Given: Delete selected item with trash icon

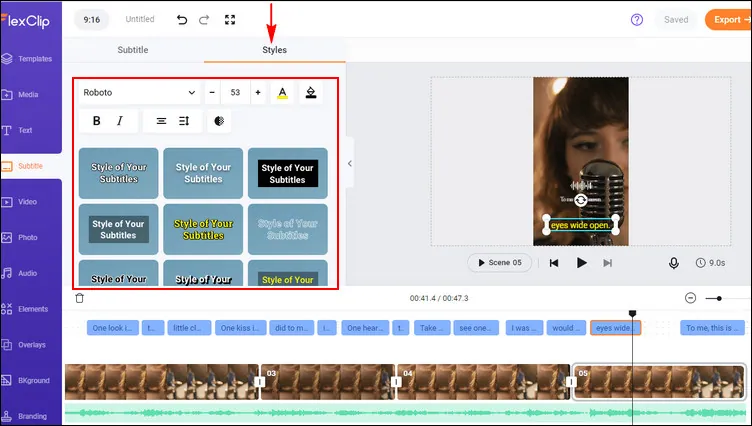Looking at the screenshot, I should pos(80,298).
